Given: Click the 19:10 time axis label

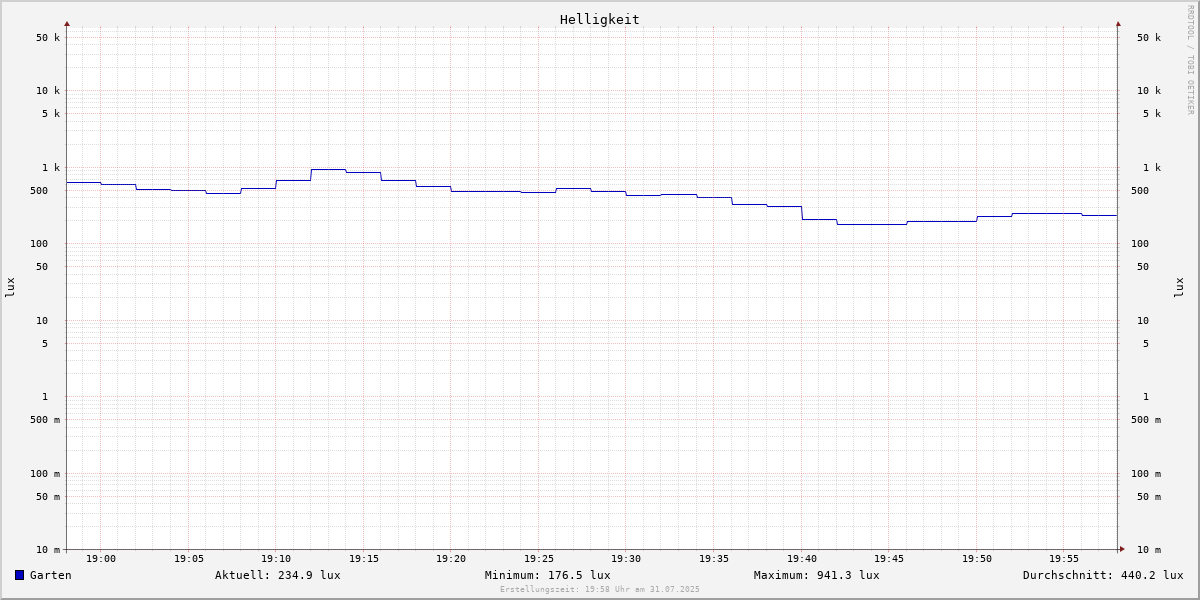Looking at the screenshot, I should [x=276, y=559].
